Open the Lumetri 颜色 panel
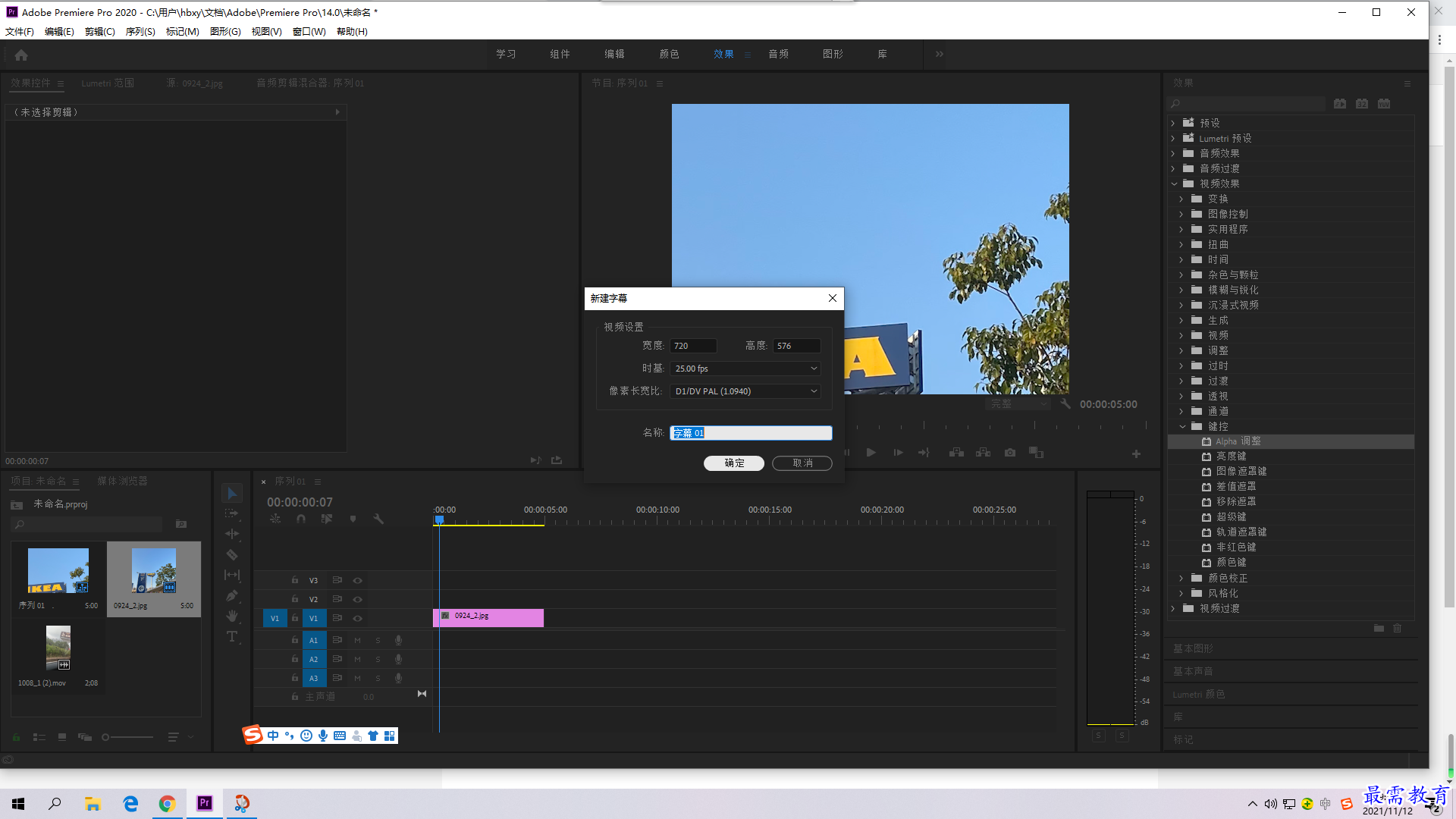The image size is (1456, 819). tap(1198, 694)
